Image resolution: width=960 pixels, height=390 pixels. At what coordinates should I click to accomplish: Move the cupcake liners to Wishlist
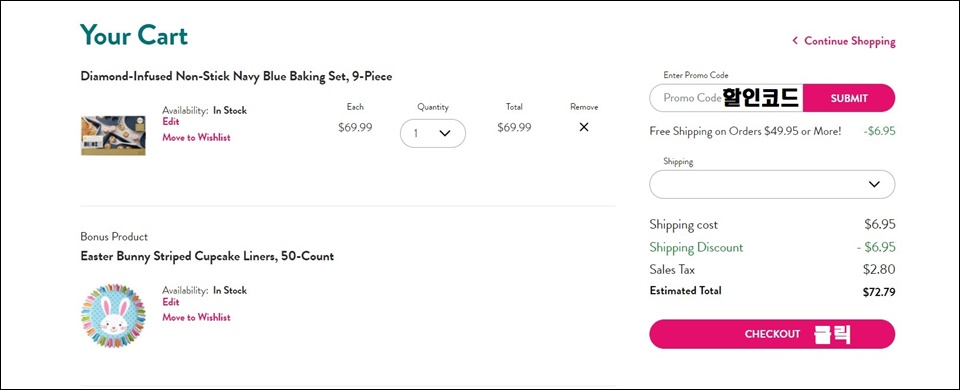197,317
